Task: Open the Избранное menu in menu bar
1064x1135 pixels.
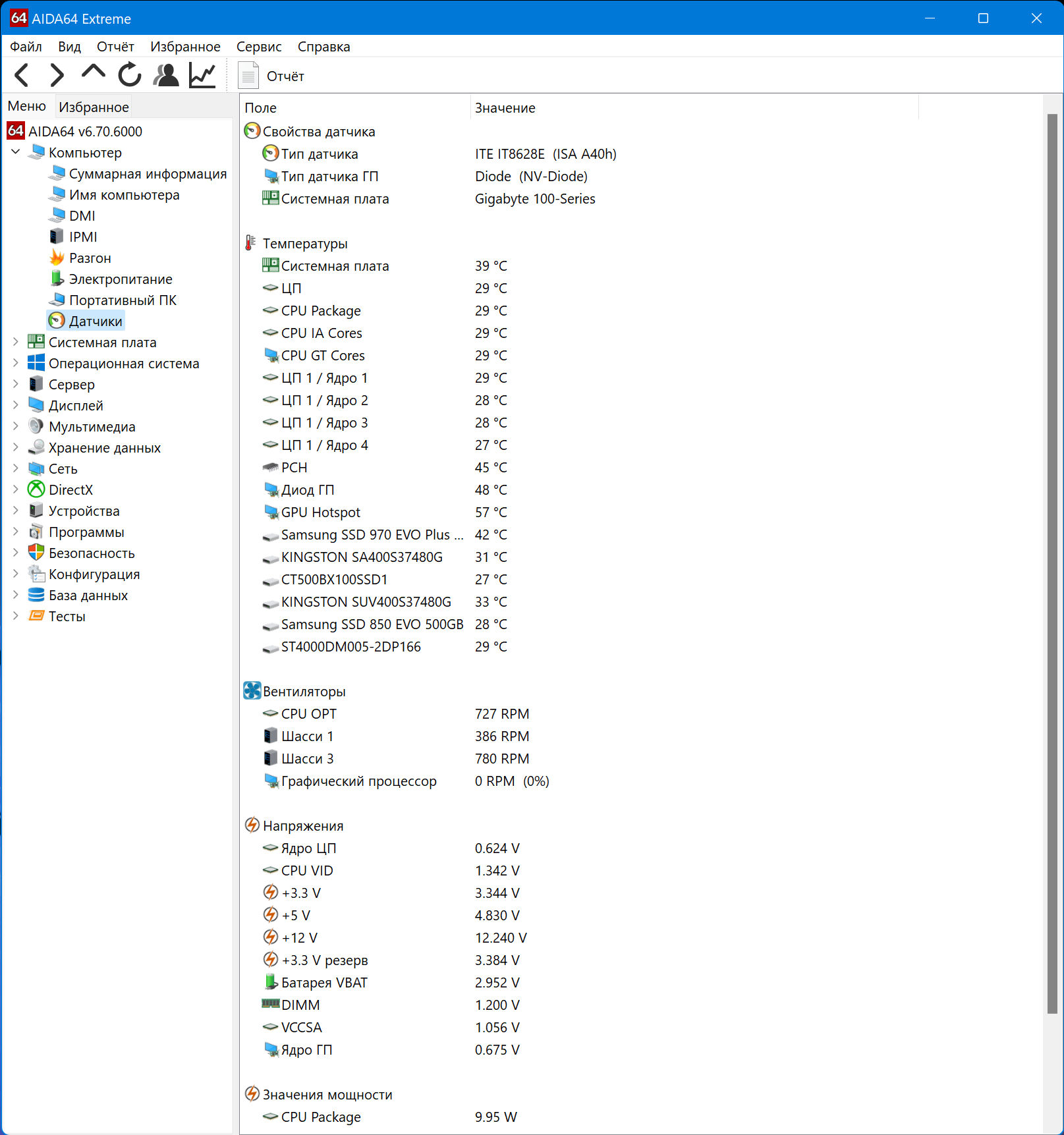Action: click(185, 47)
